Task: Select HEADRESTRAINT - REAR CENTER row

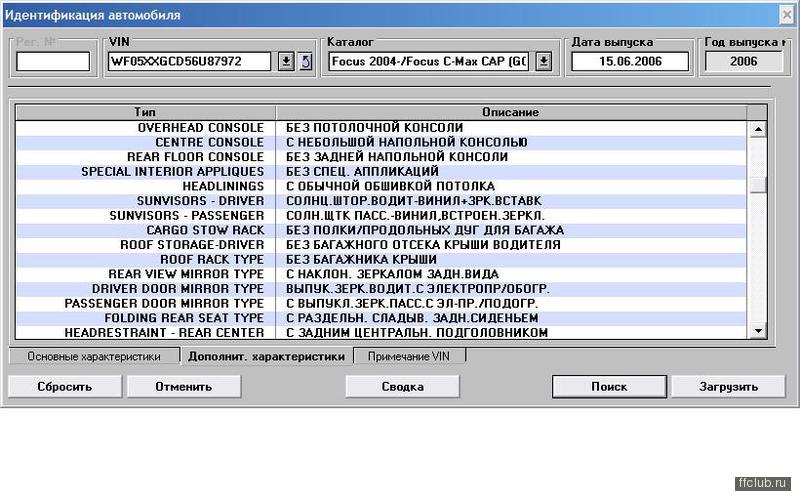Action: (381, 332)
